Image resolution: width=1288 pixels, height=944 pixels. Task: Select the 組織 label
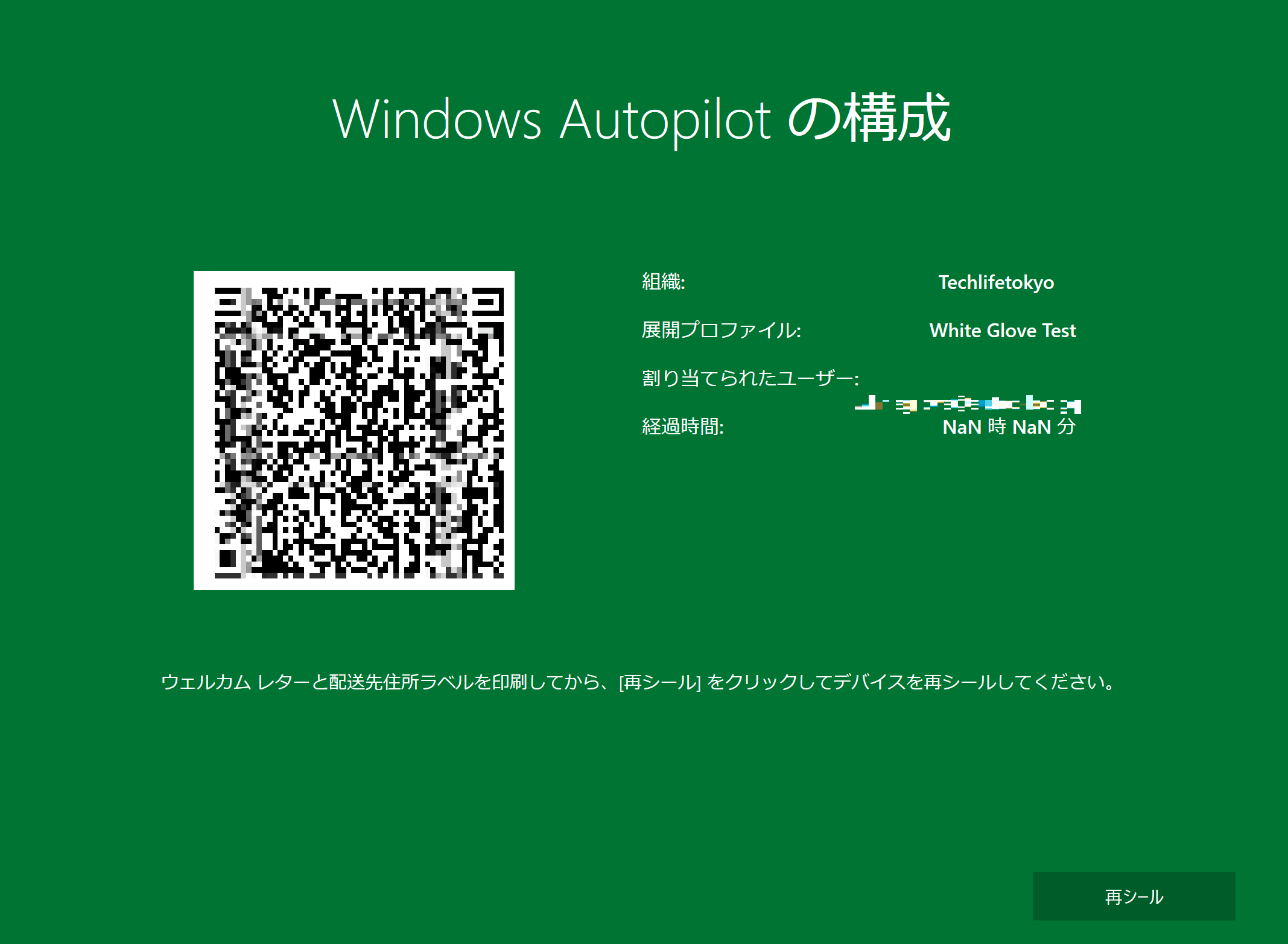pyautogui.click(x=662, y=282)
